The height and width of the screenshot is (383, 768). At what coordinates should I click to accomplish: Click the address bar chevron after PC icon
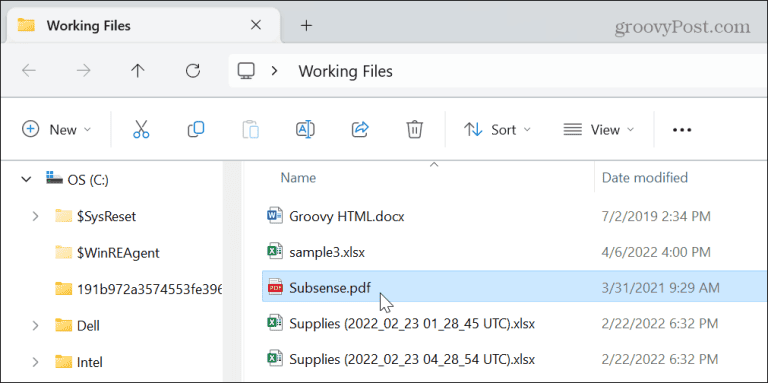click(274, 72)
